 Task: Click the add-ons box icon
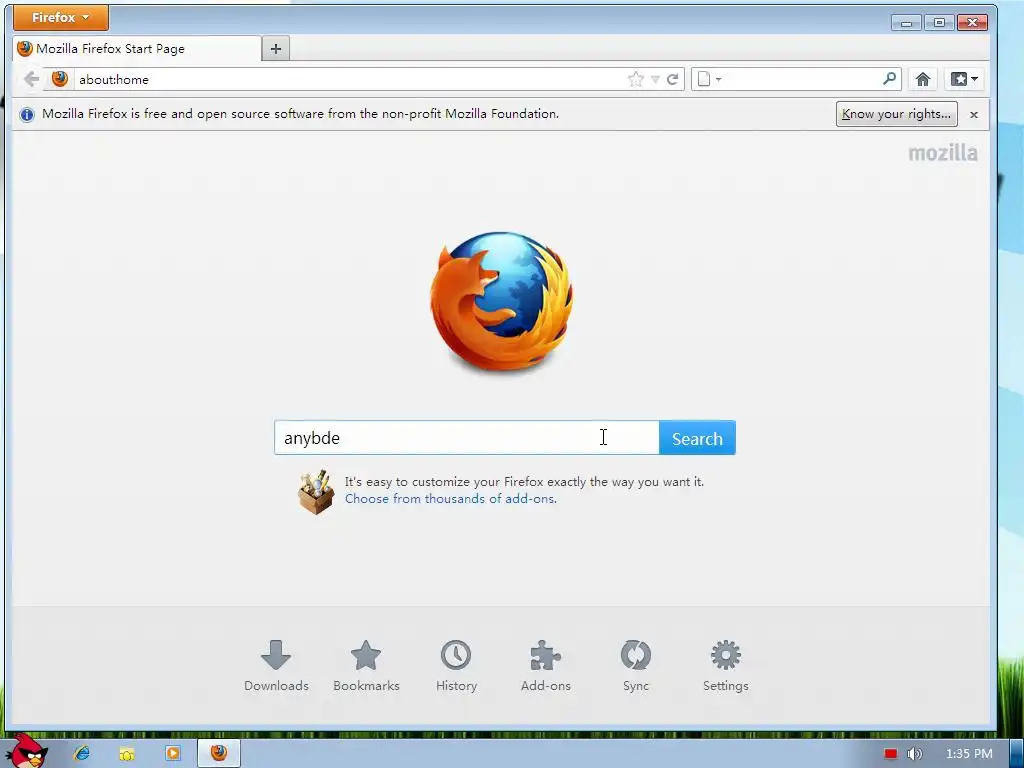(x=316, y=491)
